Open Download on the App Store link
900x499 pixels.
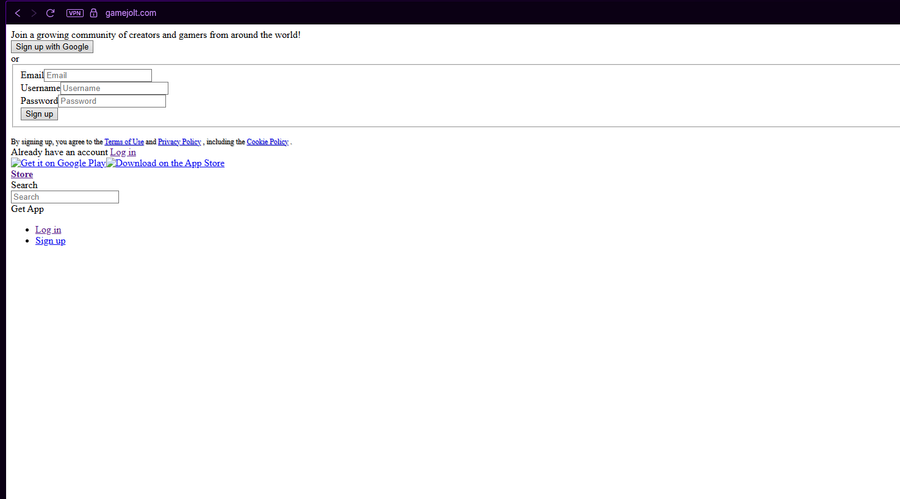(x=165, y=163)
